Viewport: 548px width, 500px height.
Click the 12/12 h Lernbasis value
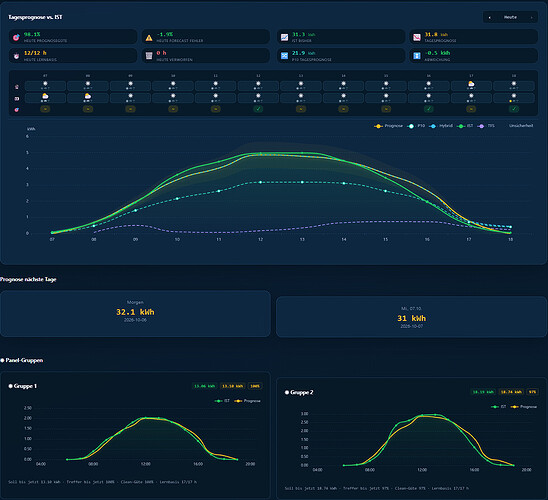[35, 53]
